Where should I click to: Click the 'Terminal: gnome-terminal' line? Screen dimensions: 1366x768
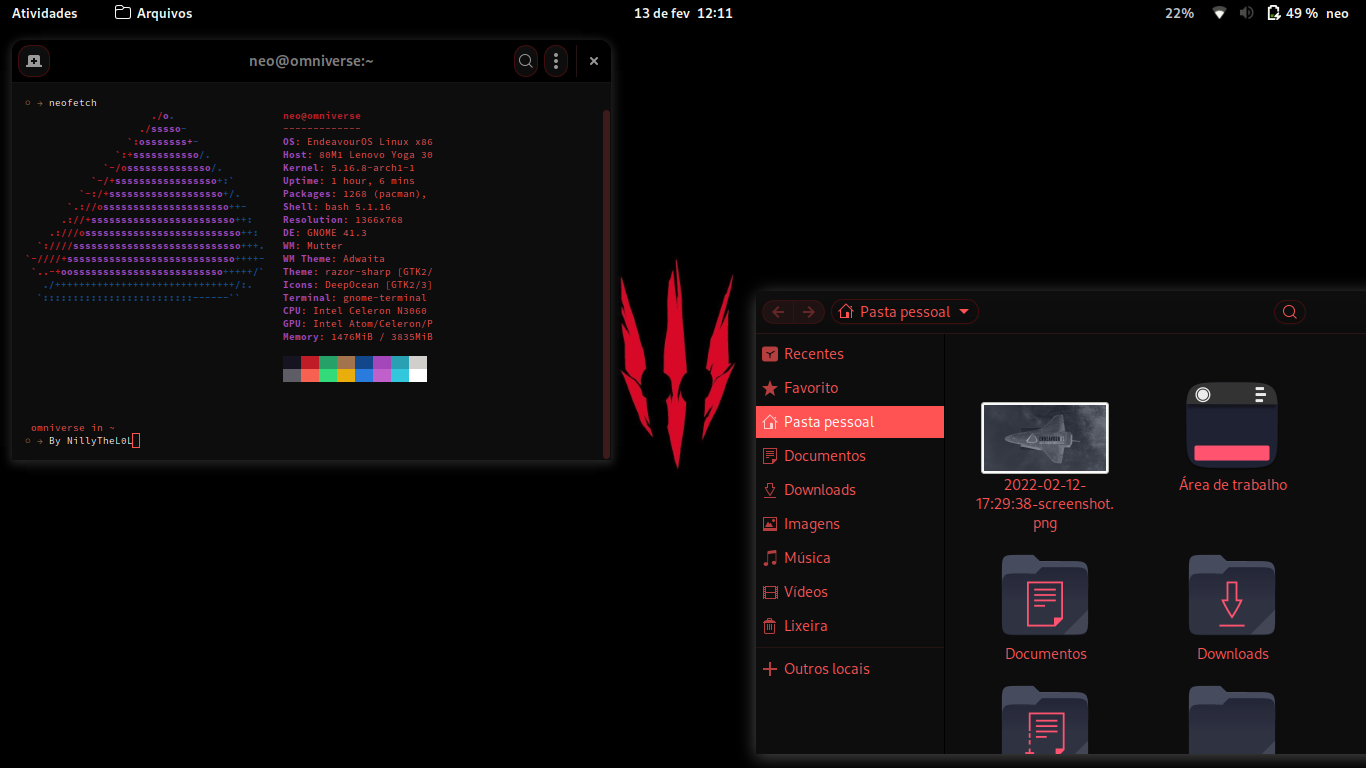click(x=355, y=298)
